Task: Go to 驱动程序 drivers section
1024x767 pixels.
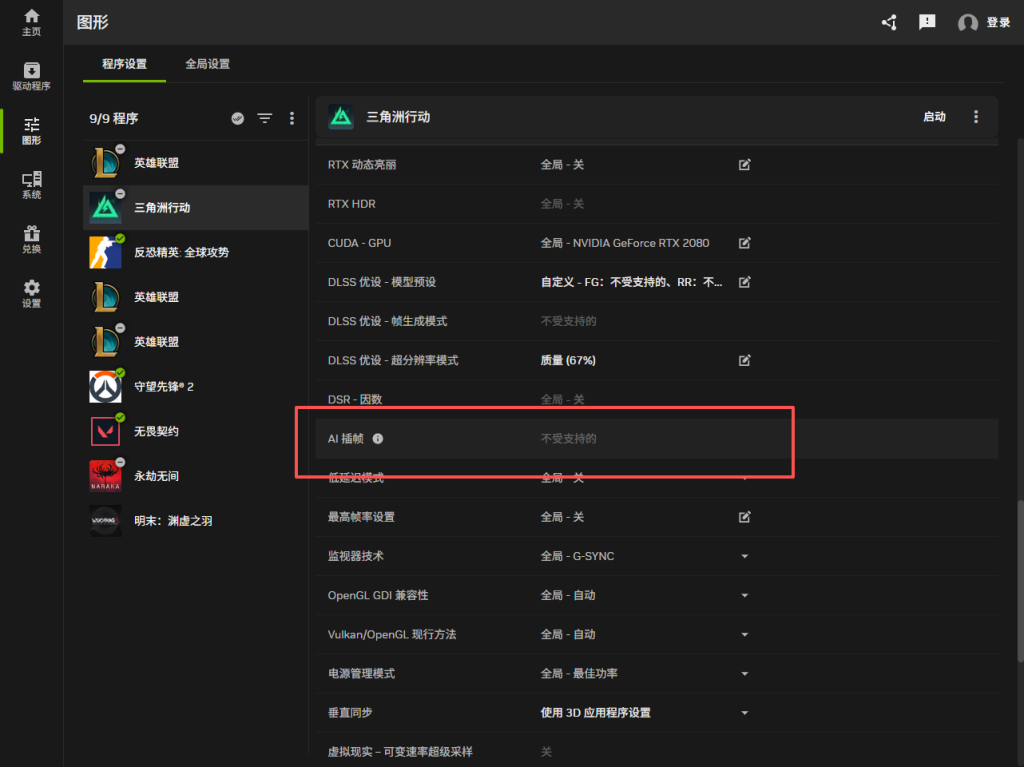Action: 32,76
